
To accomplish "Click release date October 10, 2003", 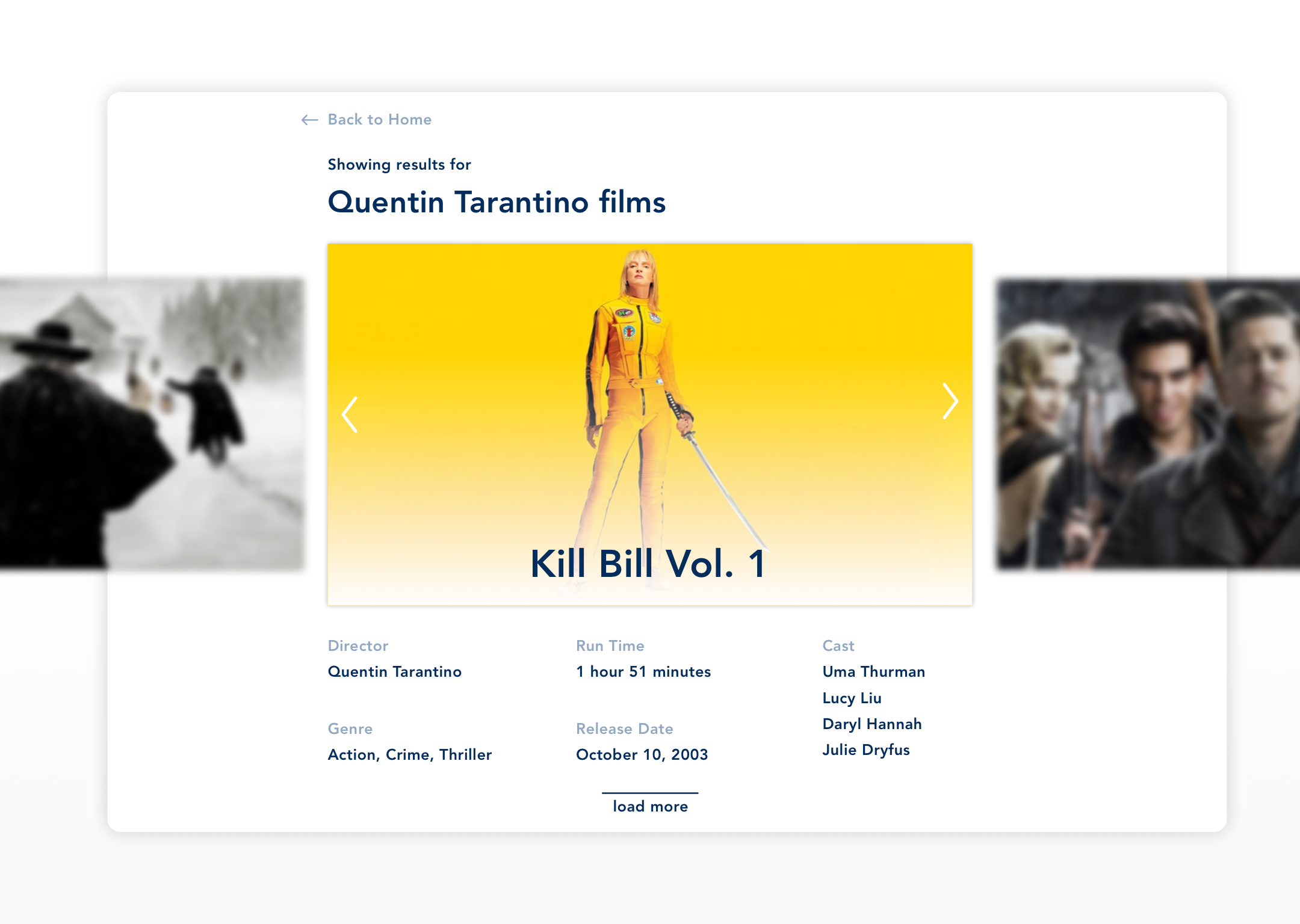I will coord(642,754).
